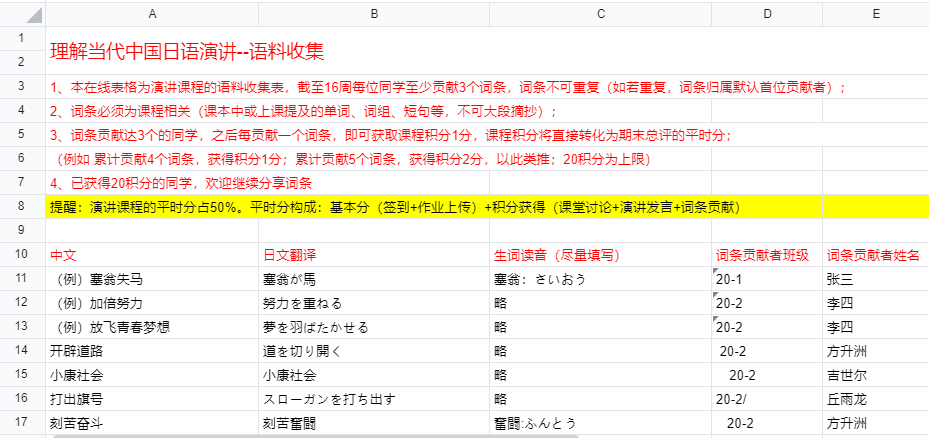Viewport: 929px width, 438px height.
Task: Click the rule 3 cell starting 3、词条贡献达3个
Action: pos(391,135)
